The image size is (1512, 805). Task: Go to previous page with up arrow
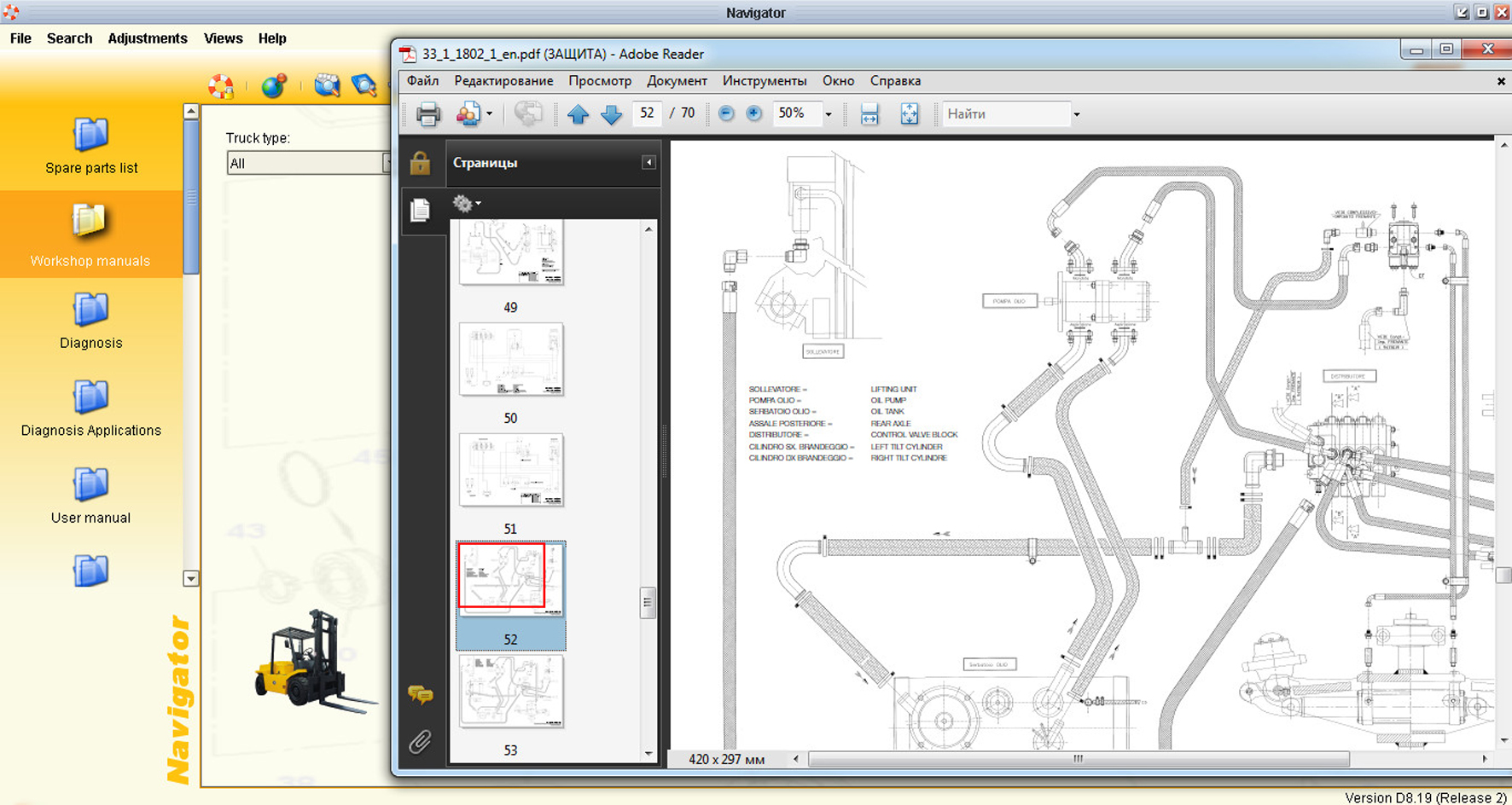tap(578, 113)
